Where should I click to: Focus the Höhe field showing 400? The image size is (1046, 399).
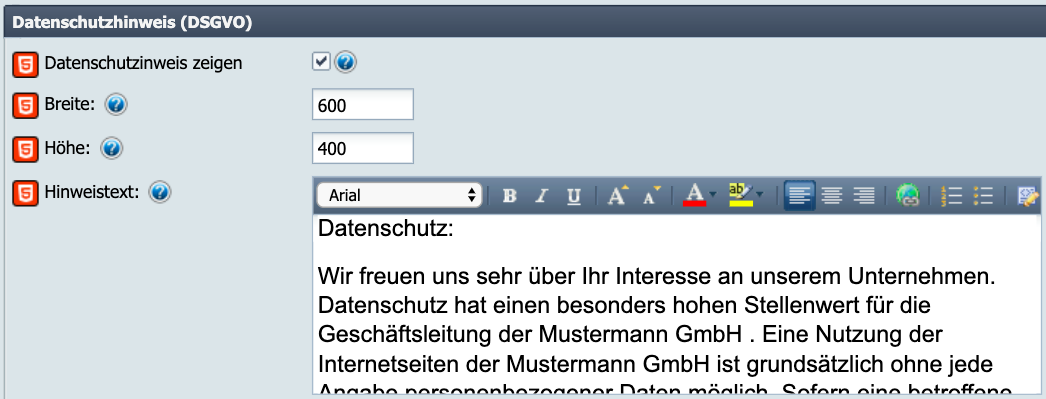click(x=363, y=148)
